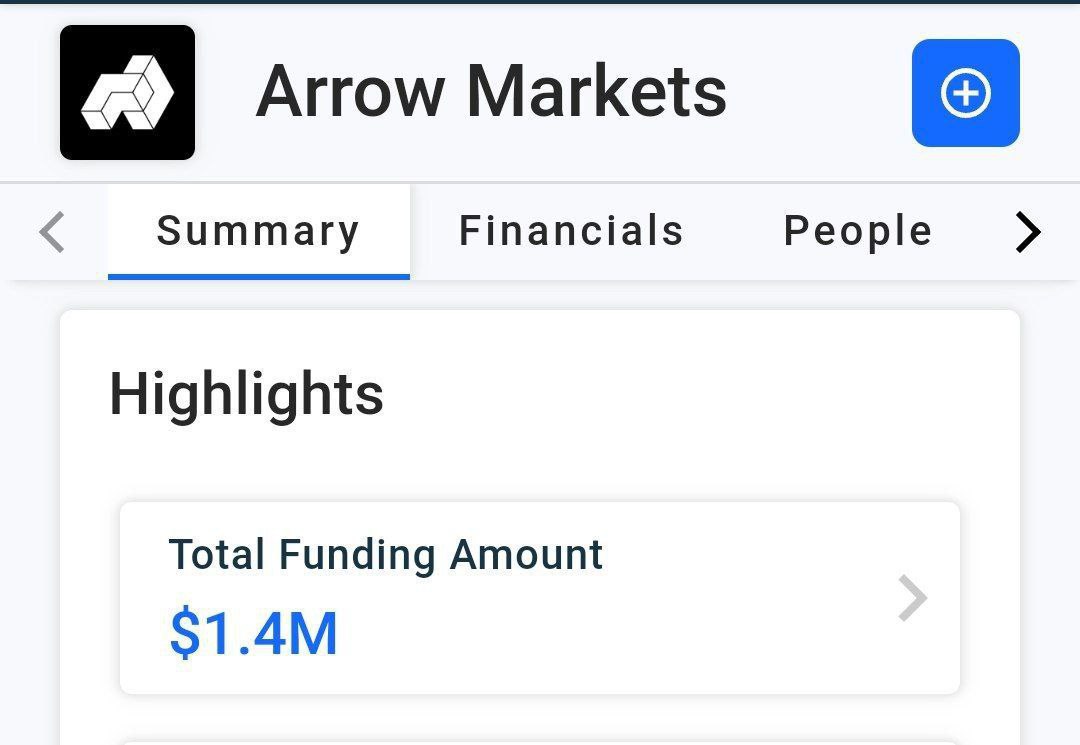Switch to the Financials tab
The width and height of the screenshot is (1080, 745).
point(571,232)
